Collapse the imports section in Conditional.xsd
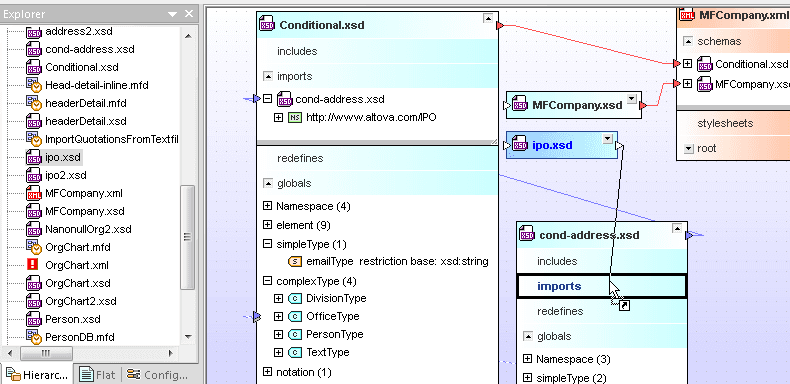This screenshot has height=384, width=790. [269, 77]
